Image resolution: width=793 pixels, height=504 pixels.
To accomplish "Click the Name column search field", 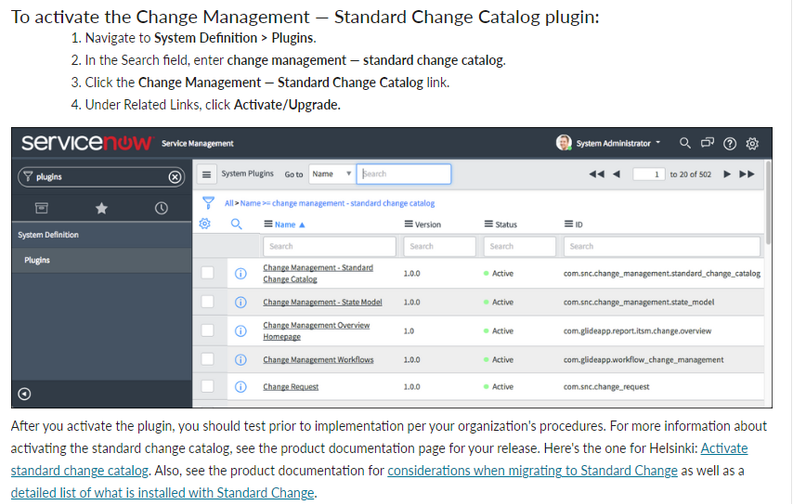I will pos(329,246).
